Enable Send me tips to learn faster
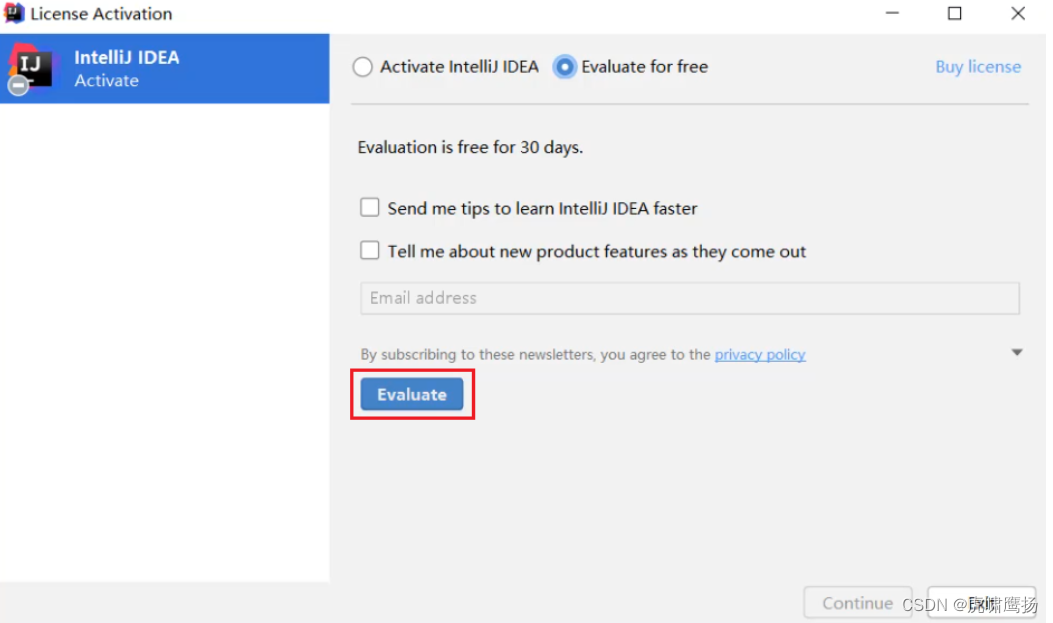 click(x=369, y=207)
